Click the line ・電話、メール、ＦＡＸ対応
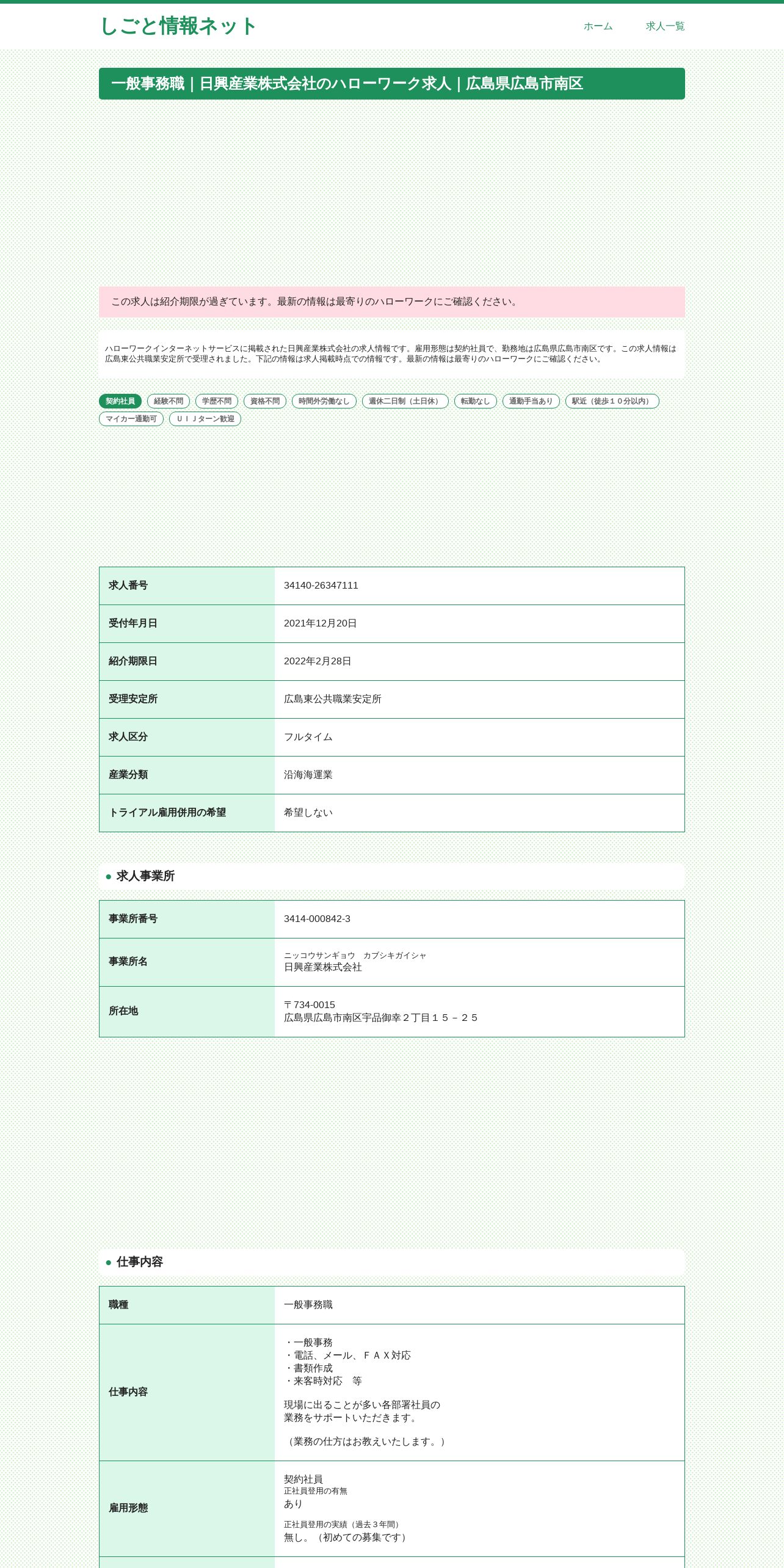Screen dimensions: 784x1568 (x=347, y=1356)
